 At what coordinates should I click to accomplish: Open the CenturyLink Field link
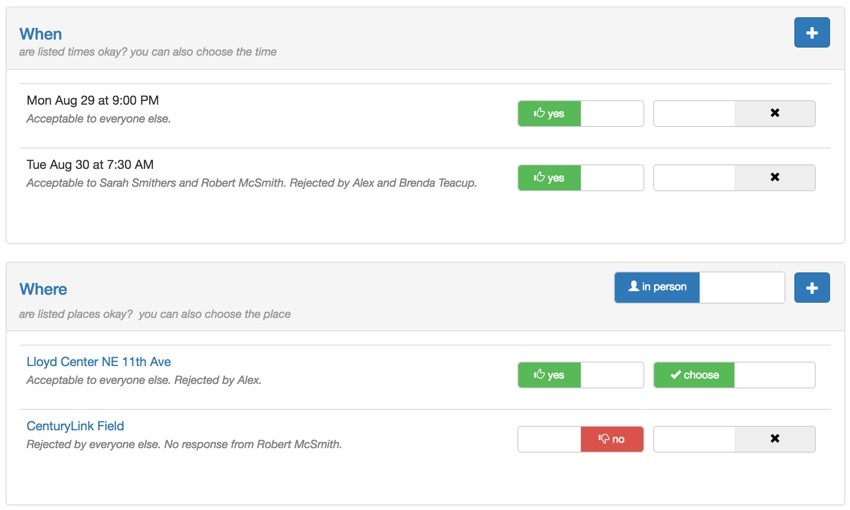tap(75, 426)
